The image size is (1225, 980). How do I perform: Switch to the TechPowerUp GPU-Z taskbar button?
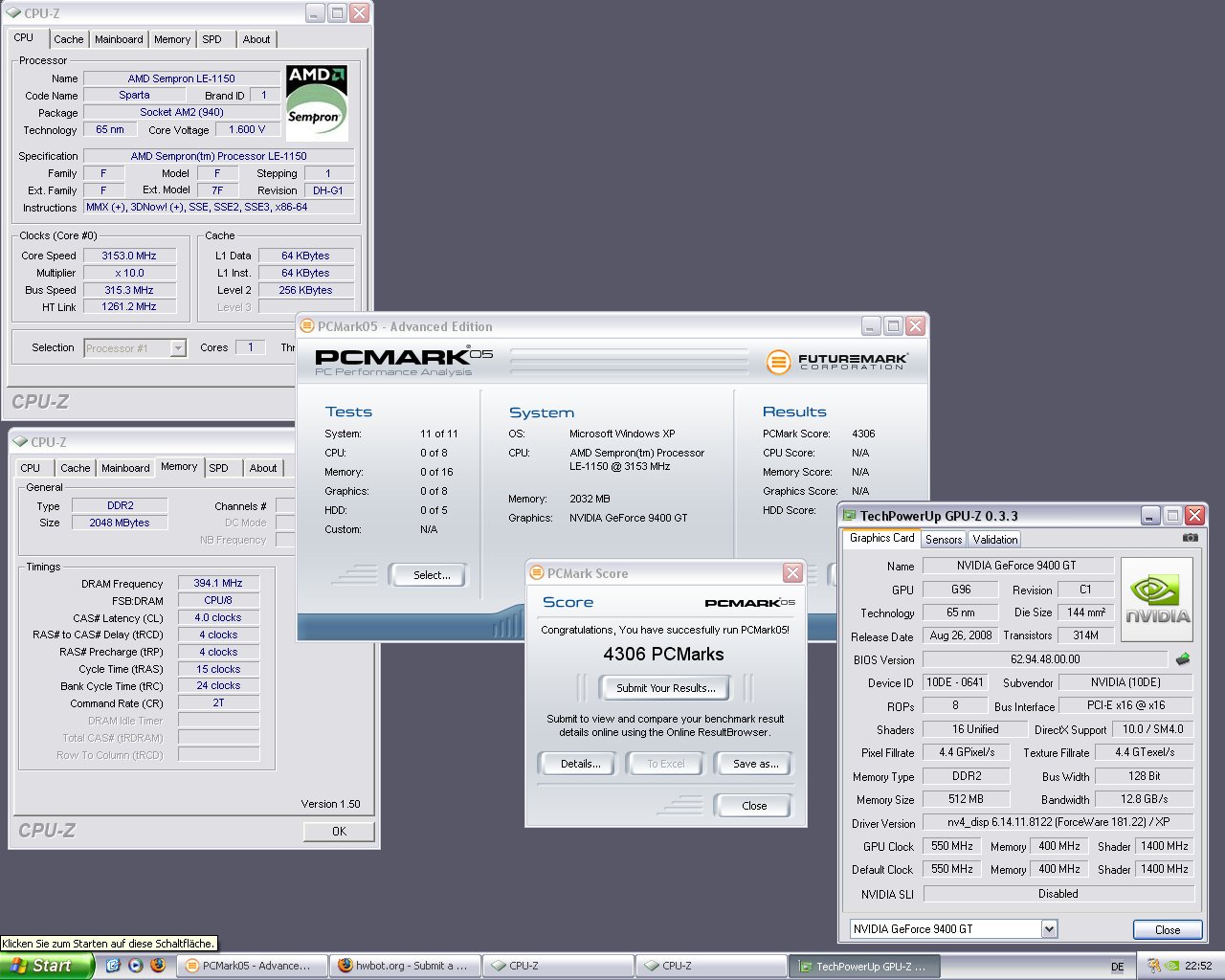[864, 967]
